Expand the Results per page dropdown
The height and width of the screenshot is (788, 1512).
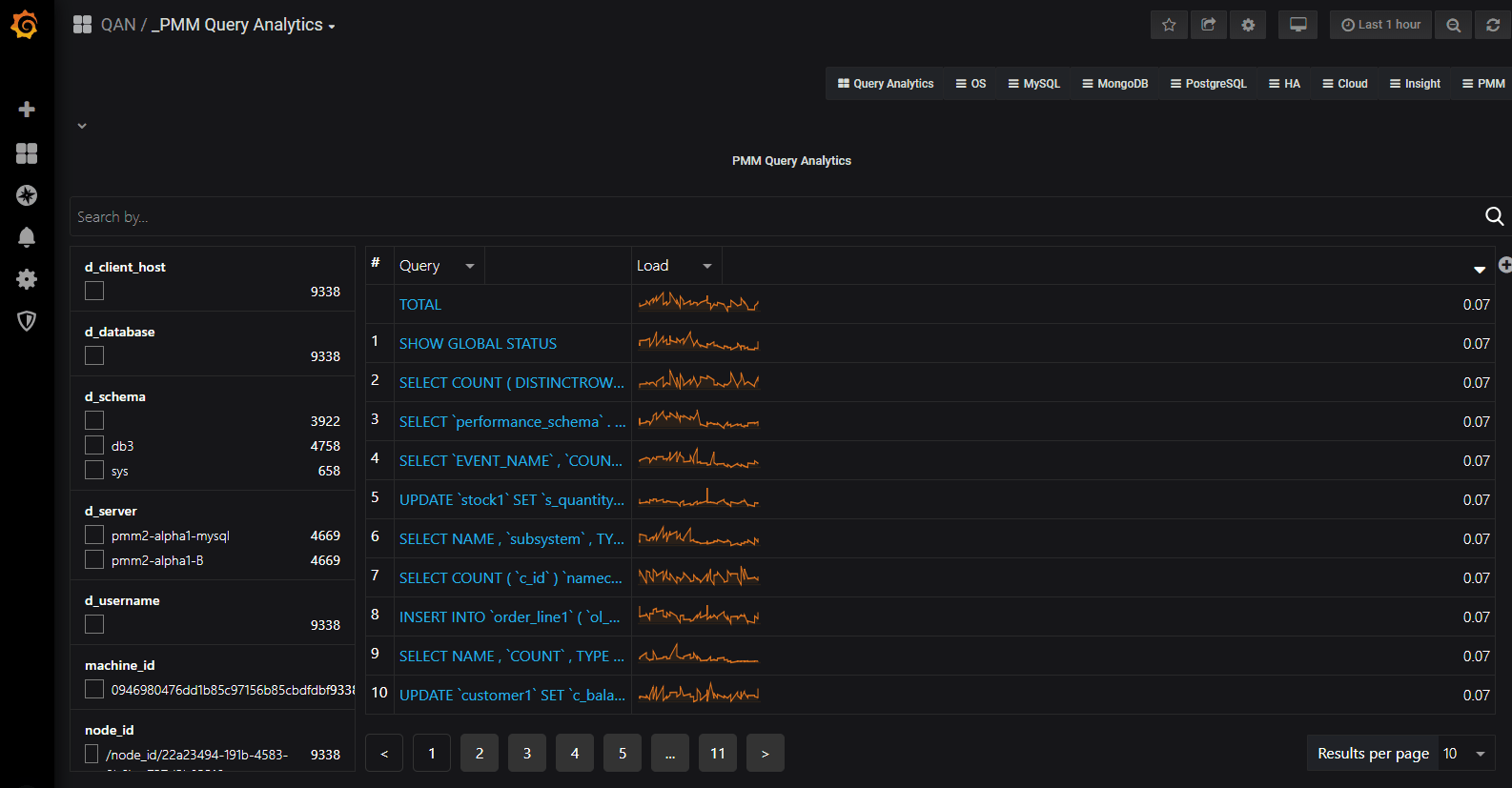tap(1463, 754)
